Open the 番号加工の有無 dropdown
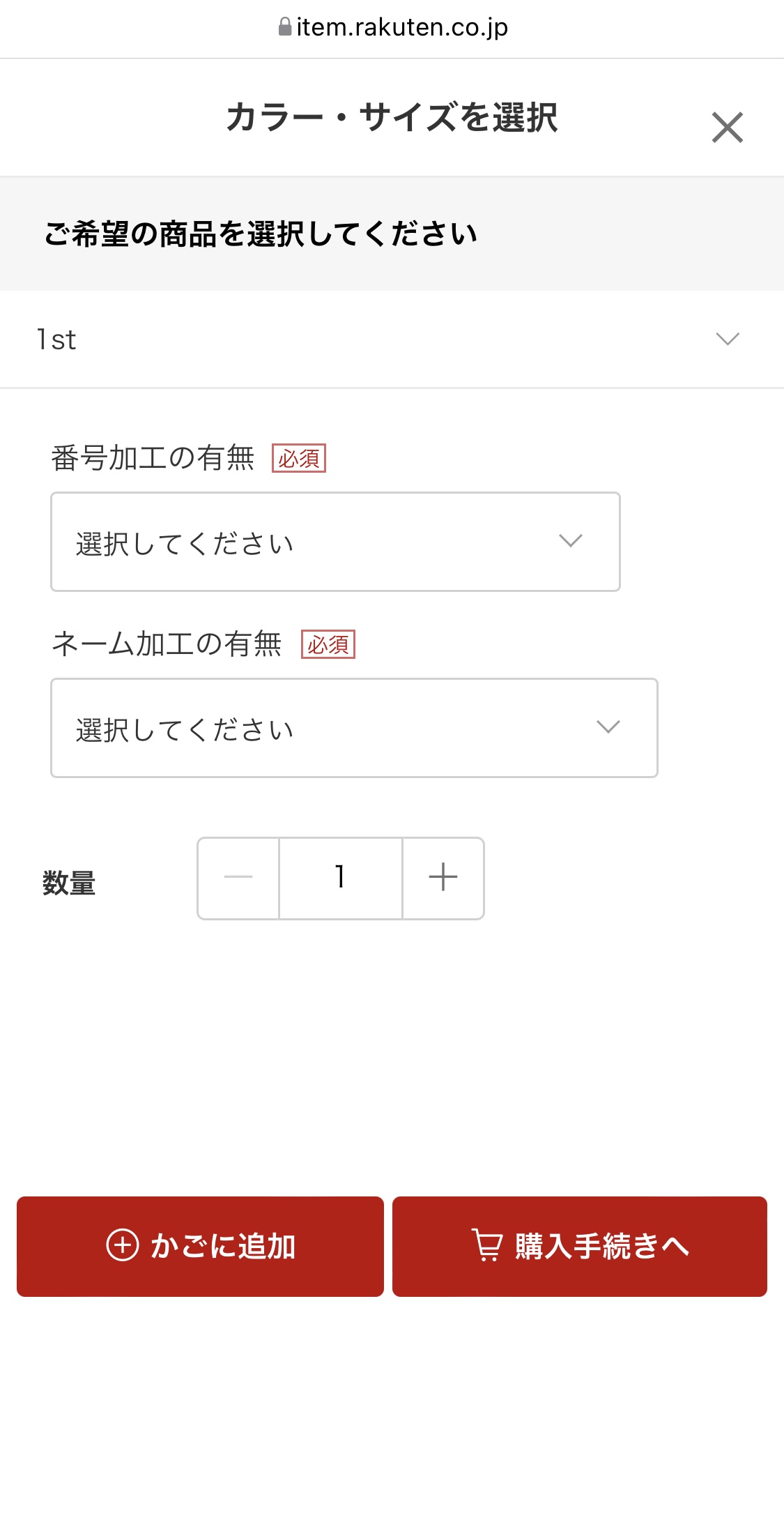The height and width of the screenshot is (1536, 784). tap(335, 542)
